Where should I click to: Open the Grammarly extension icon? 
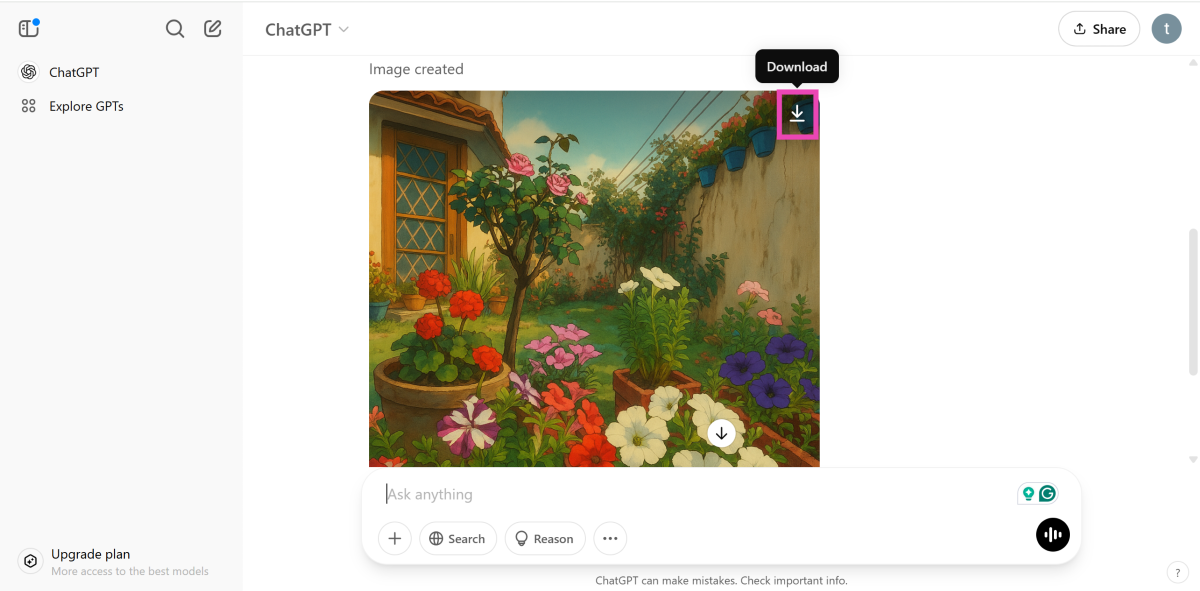(1047, 493)
